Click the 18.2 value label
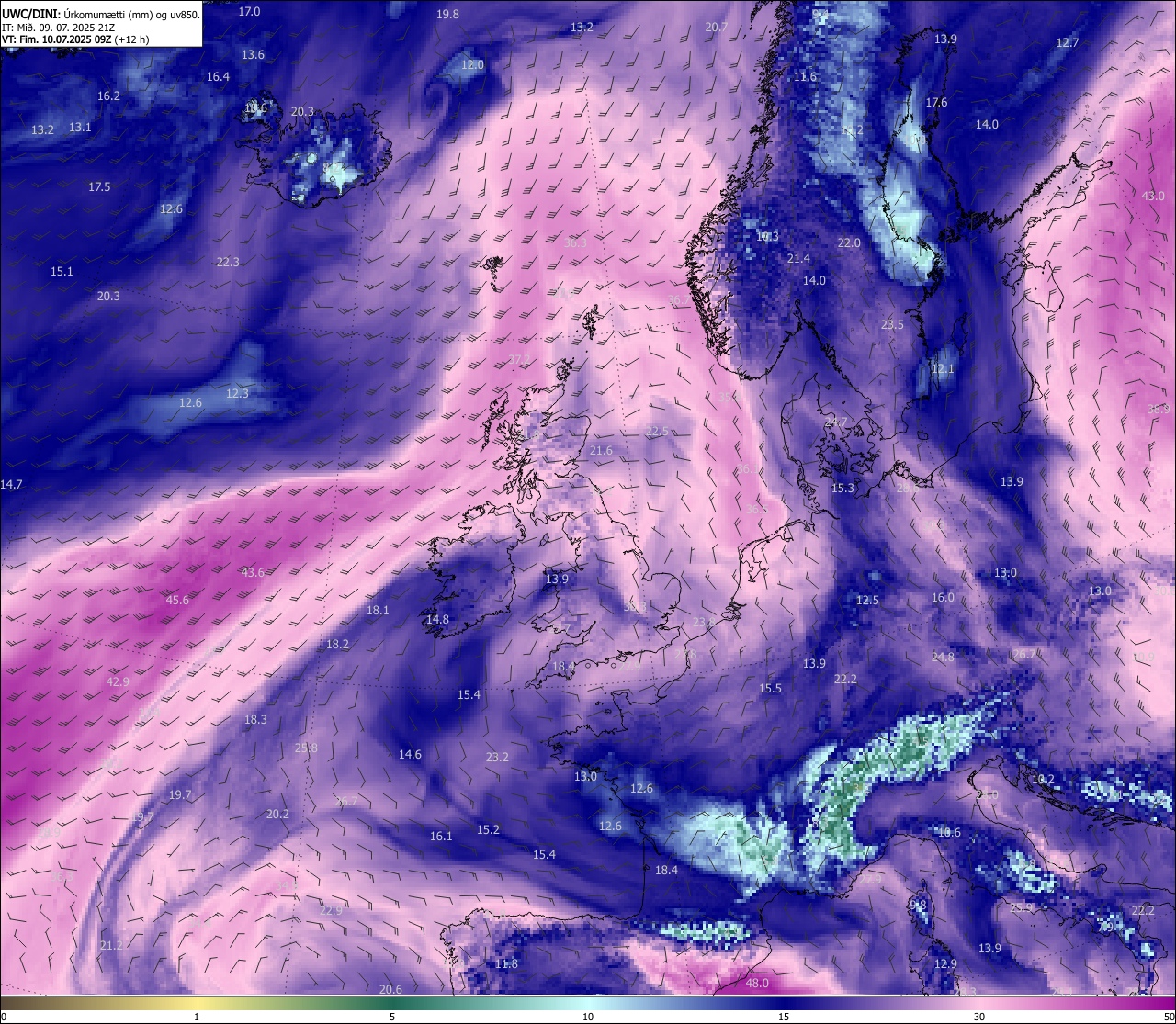The width and height of the screenshot is (1176, 1024). (337, 645)
